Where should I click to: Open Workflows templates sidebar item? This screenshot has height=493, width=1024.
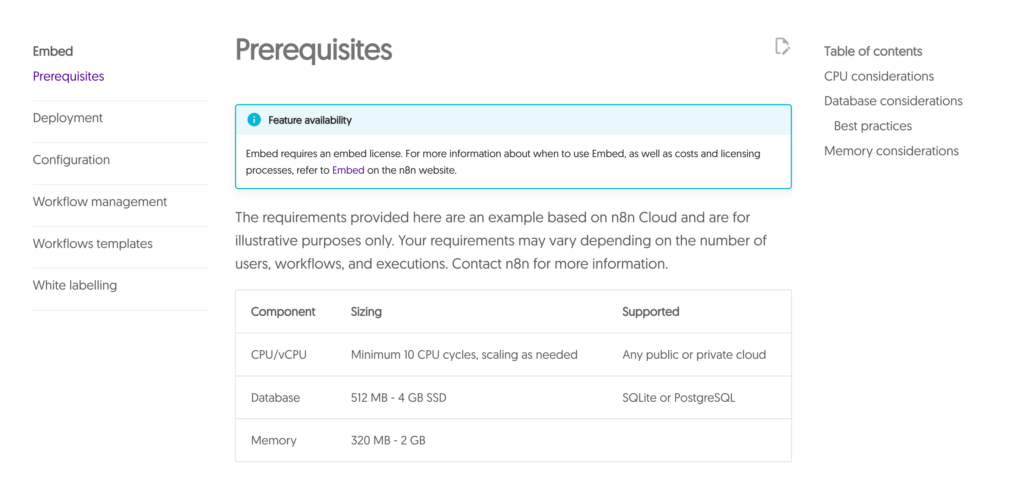[x=92, y=244]
